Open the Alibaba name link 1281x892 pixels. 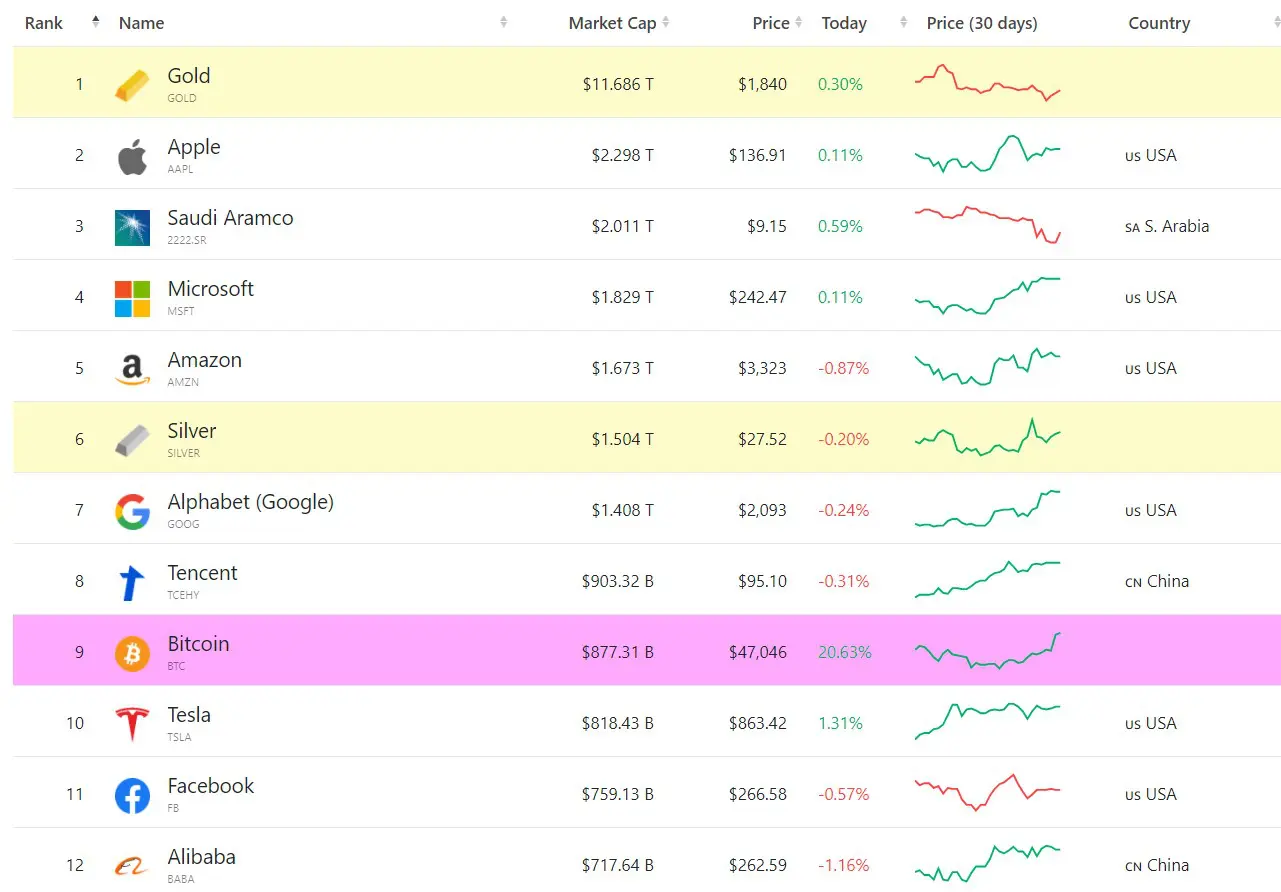coord(202,857)
